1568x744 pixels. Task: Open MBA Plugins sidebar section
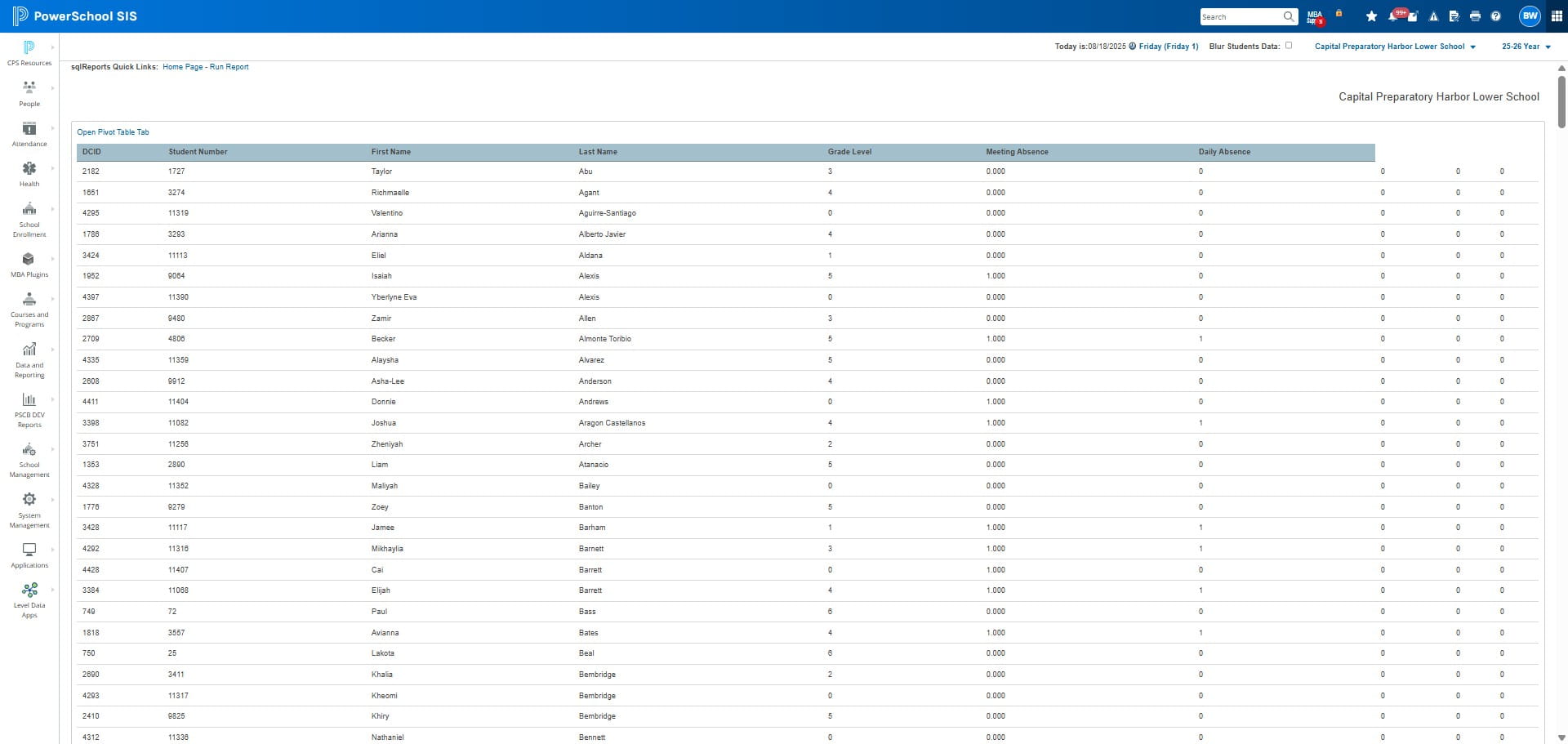[29, 265]
